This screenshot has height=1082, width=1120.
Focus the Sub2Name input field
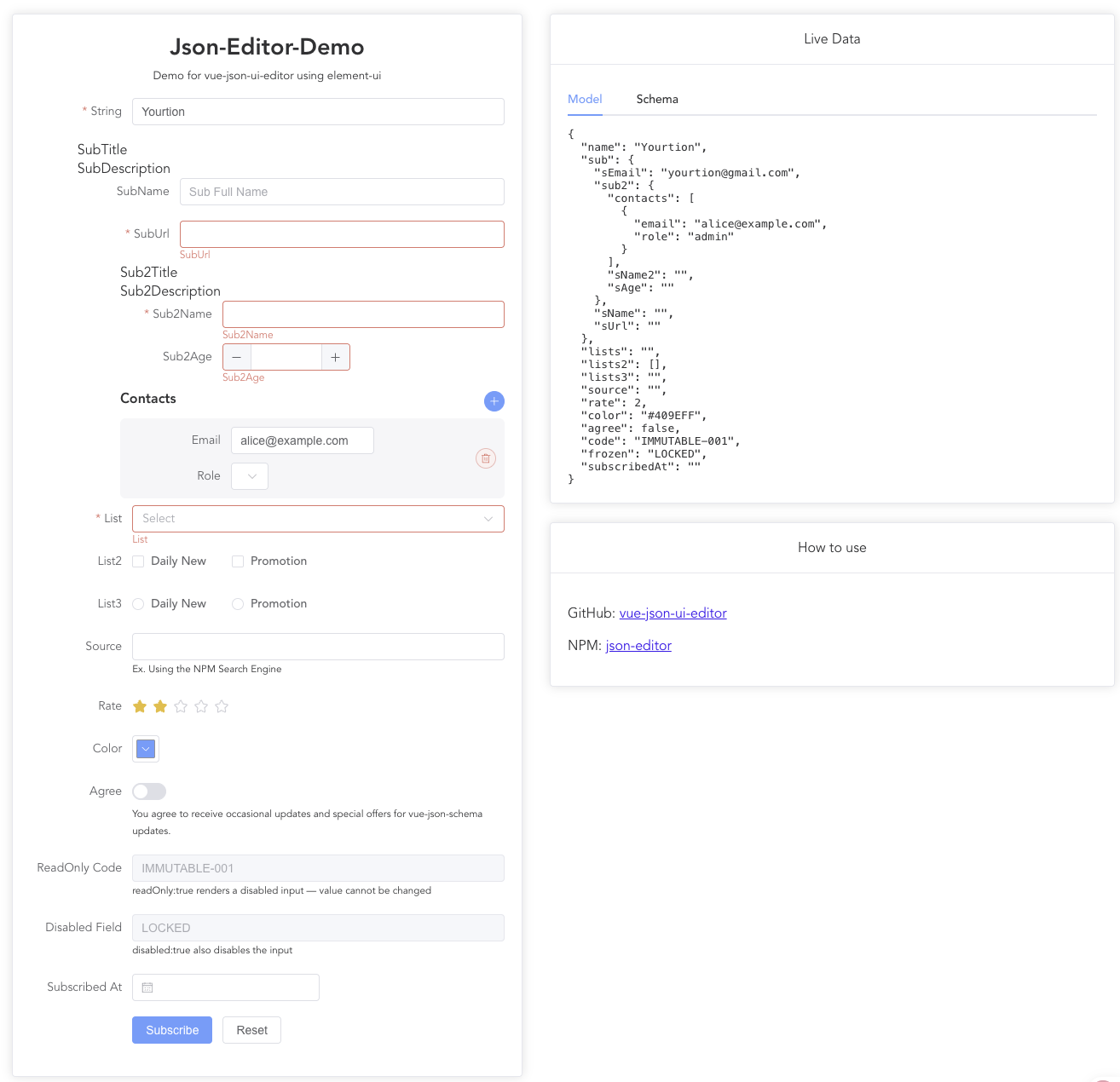(363, 314)
